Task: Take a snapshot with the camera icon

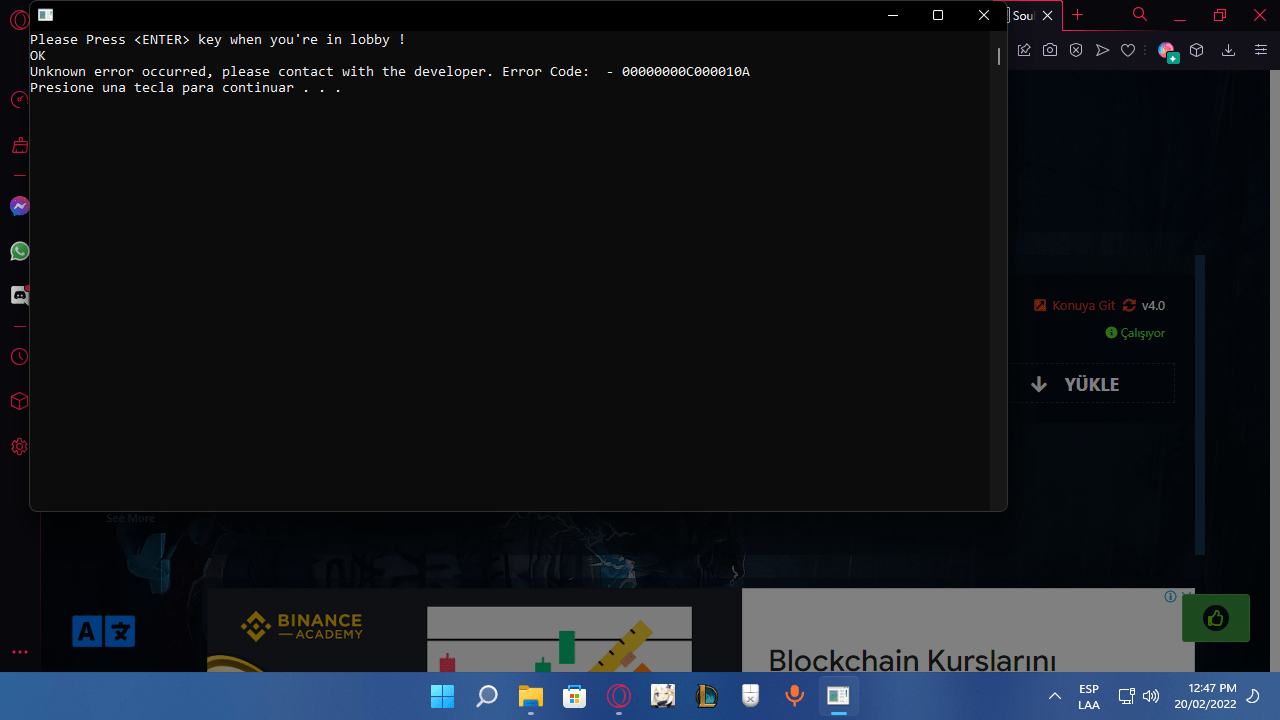Action: coord(1050,50)
